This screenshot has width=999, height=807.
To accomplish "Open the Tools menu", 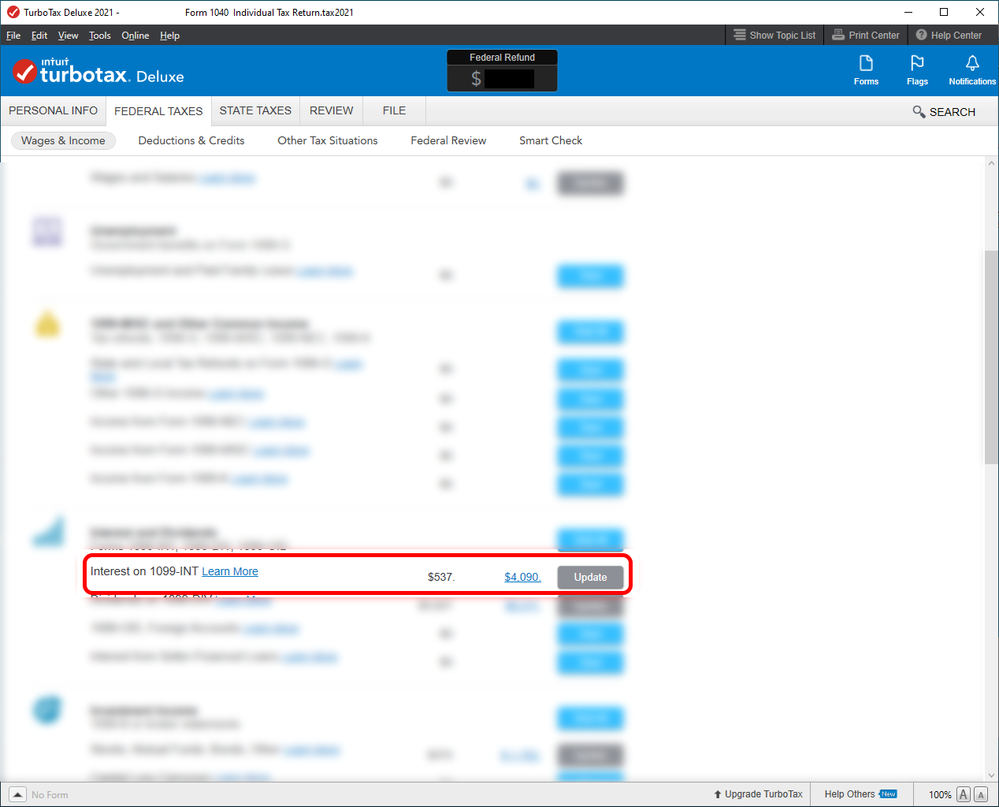I will click(99, 36).
